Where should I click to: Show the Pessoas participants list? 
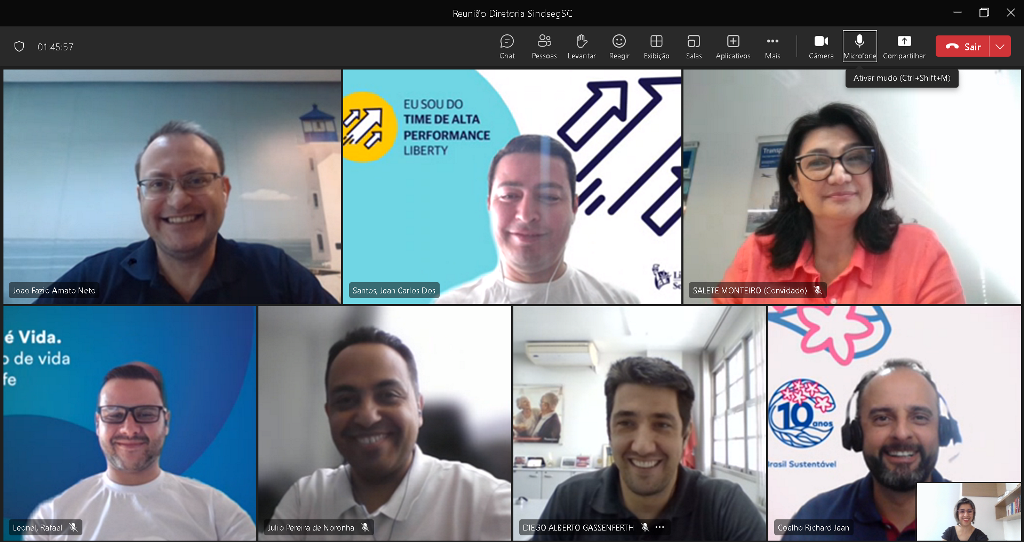[x=544, y=45]
